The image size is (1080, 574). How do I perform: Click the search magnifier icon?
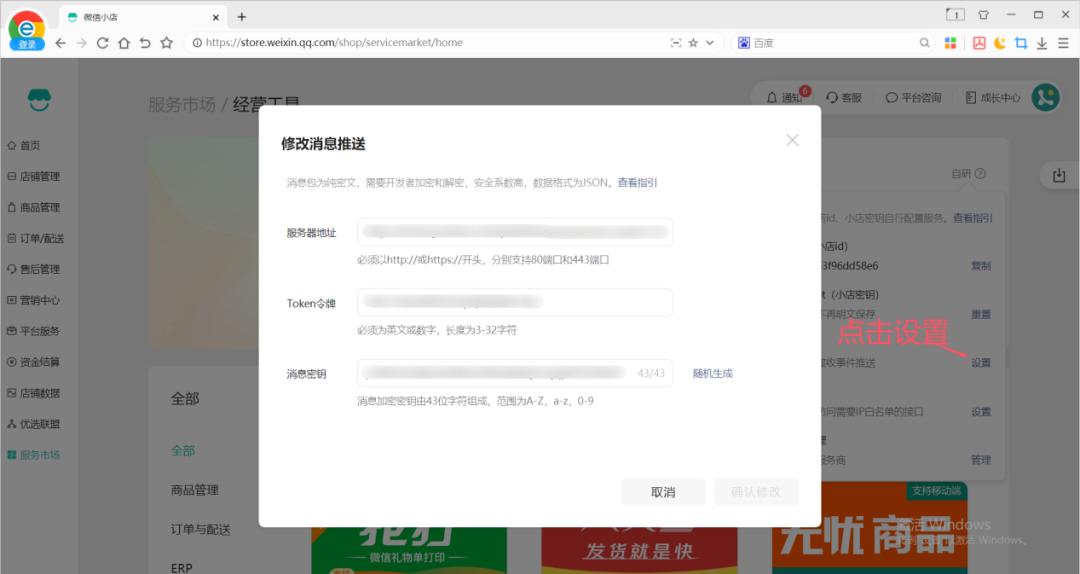click(924, 43)
